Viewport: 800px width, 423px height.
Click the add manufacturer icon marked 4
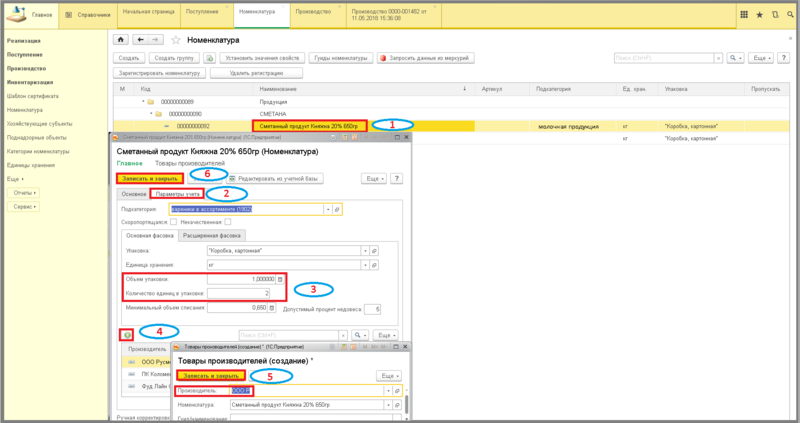click(x=127, y=334)
